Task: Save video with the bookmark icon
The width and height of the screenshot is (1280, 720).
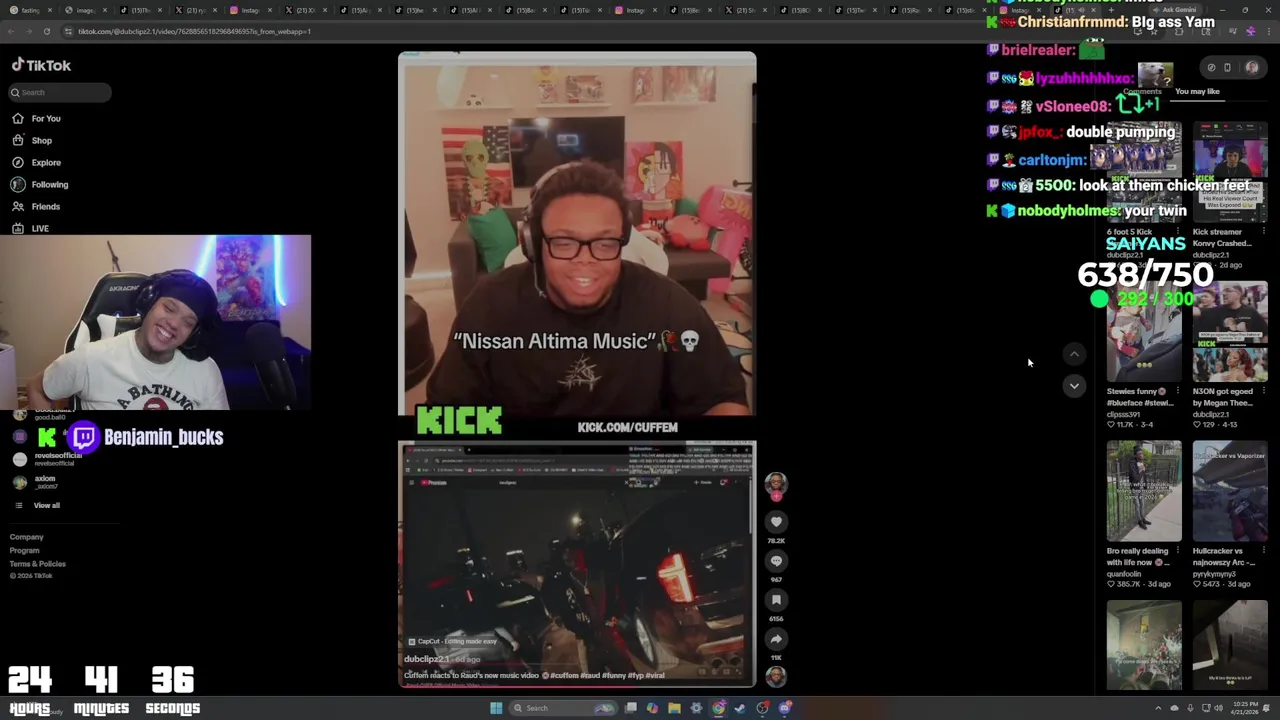Action: [776, 599]
